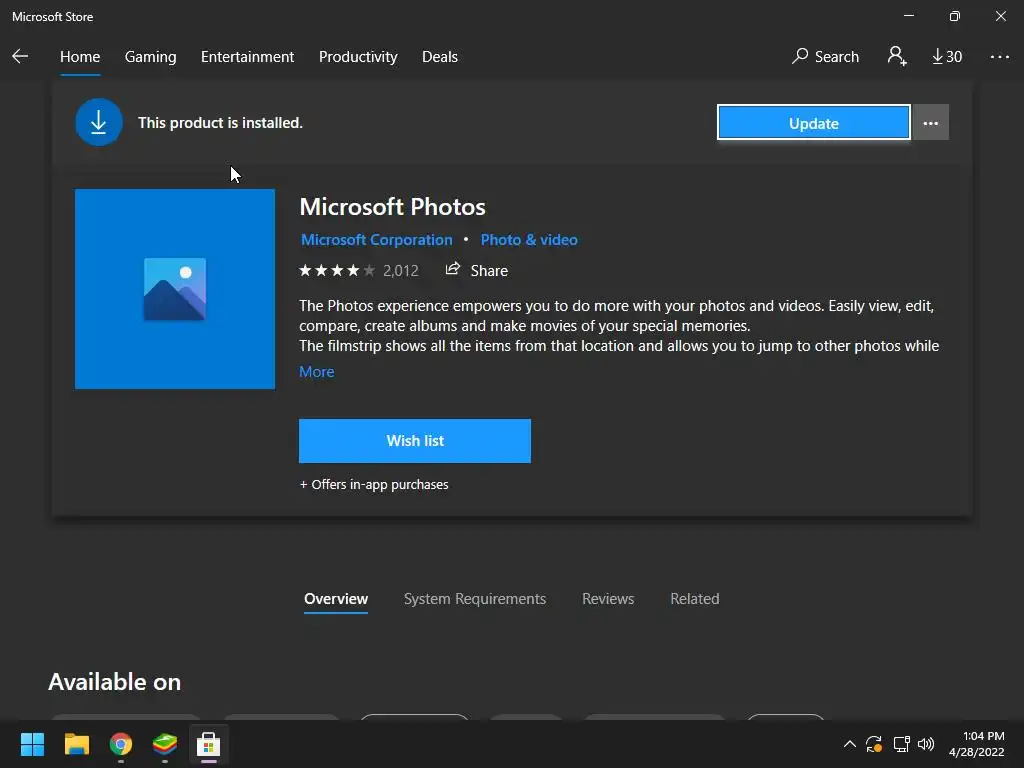The height and width of the screenshot is (768, 1024).
Task: Close the Microsoft Store window
Action: point(1000,16)
